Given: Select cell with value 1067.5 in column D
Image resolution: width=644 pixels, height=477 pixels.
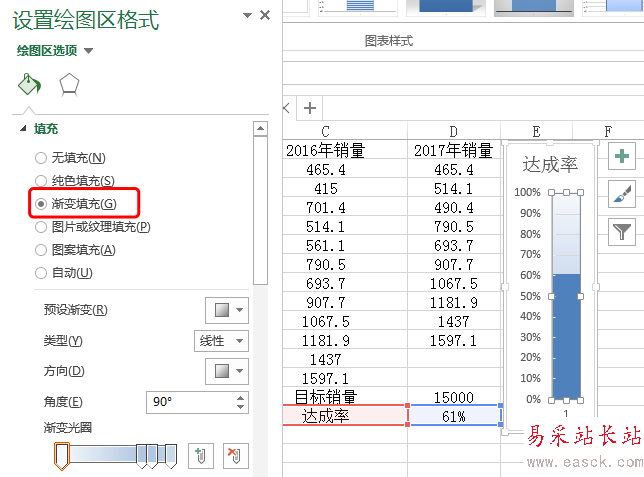Looking at the screenshot, I should pos(454,283).
